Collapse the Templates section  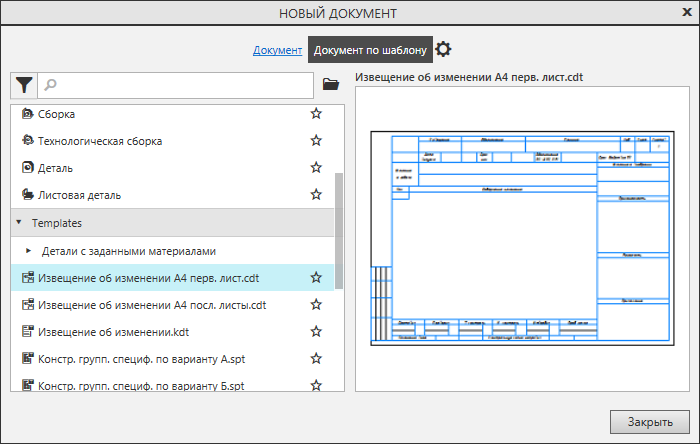[19, 223]
